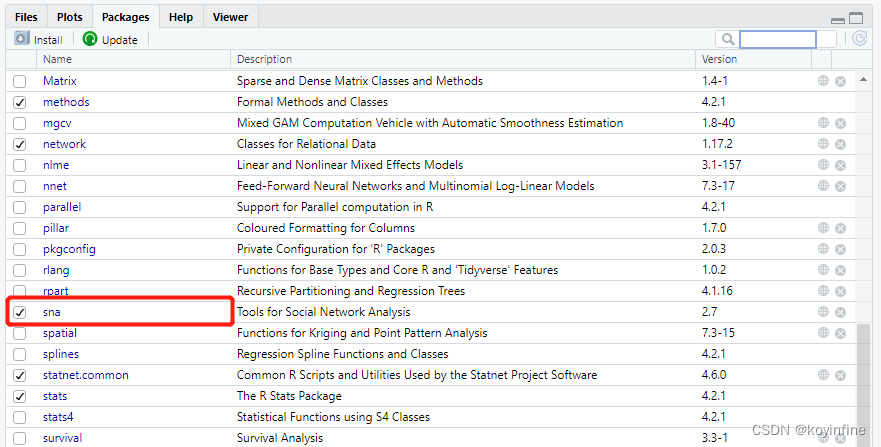
Task: Load the Matrix package with its checkbox
Action: point(19,81)
